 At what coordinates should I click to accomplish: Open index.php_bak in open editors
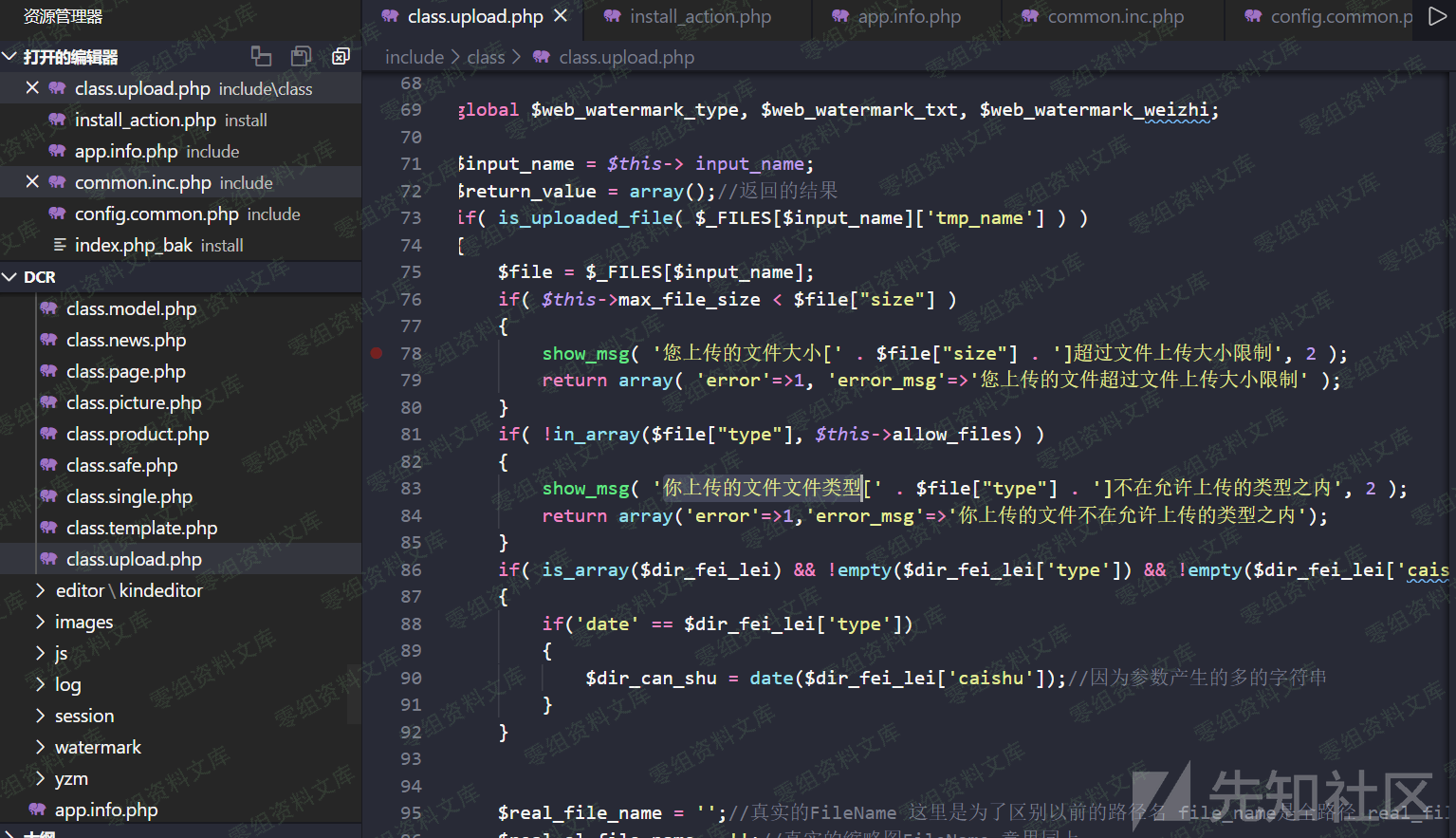click(x=134, y=245)
